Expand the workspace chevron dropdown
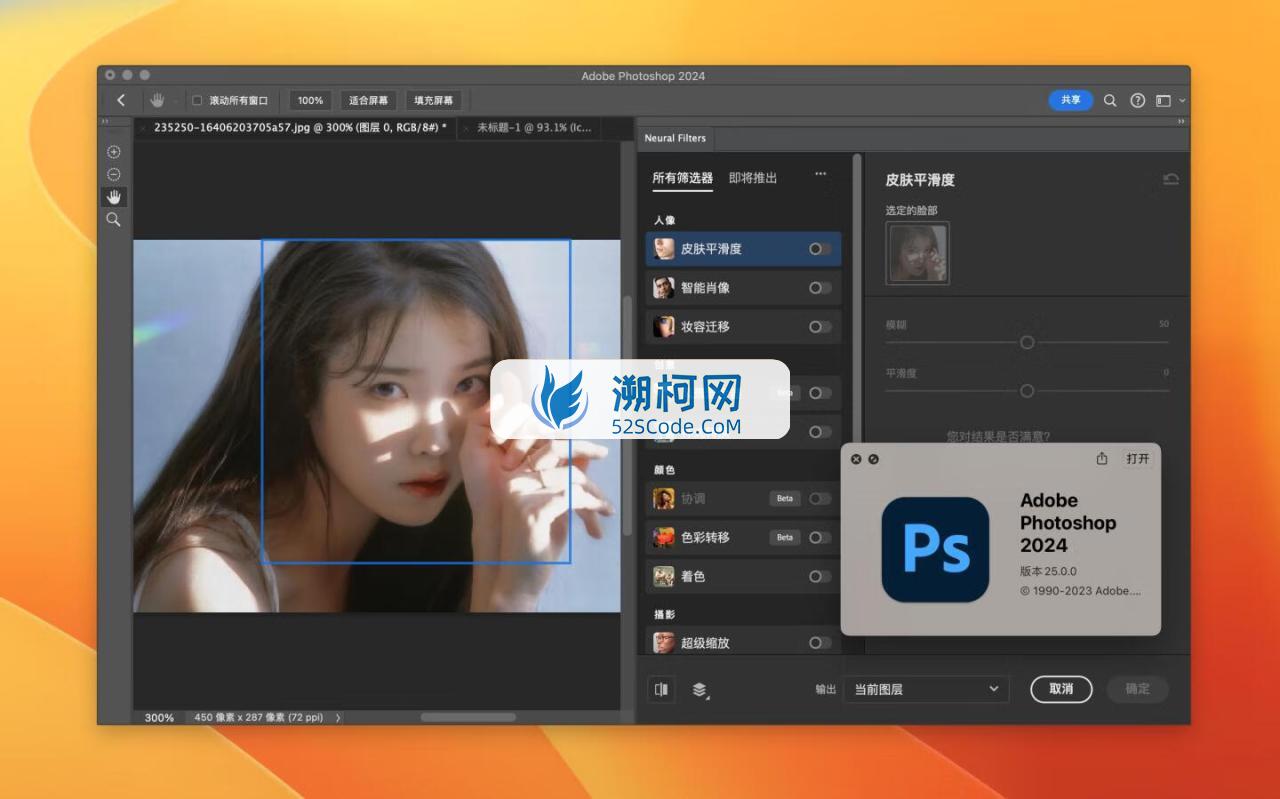Viewport: 1280px width, 799px height. point(1182,101)
